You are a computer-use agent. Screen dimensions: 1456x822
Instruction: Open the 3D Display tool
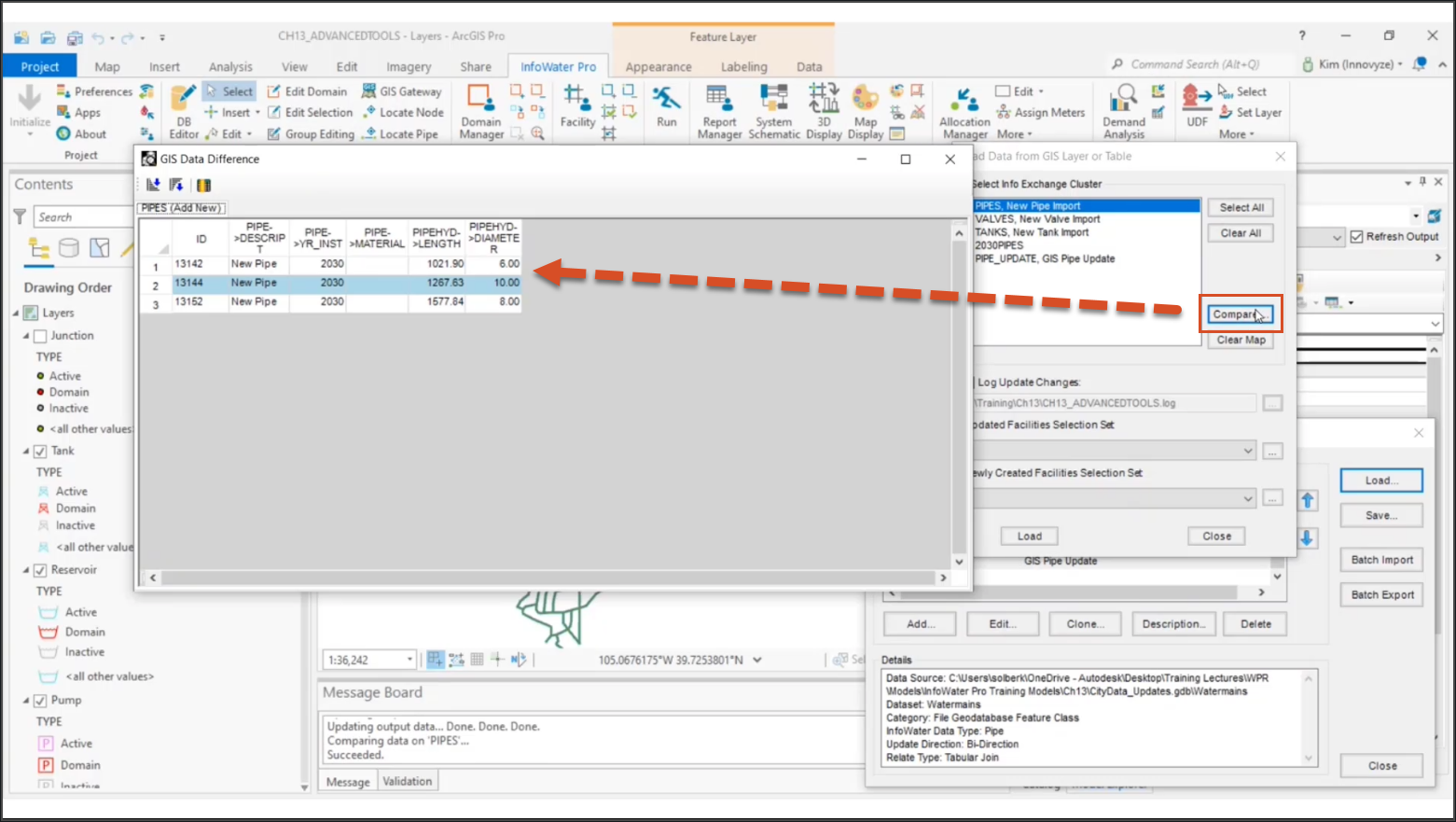click(824, 111)
